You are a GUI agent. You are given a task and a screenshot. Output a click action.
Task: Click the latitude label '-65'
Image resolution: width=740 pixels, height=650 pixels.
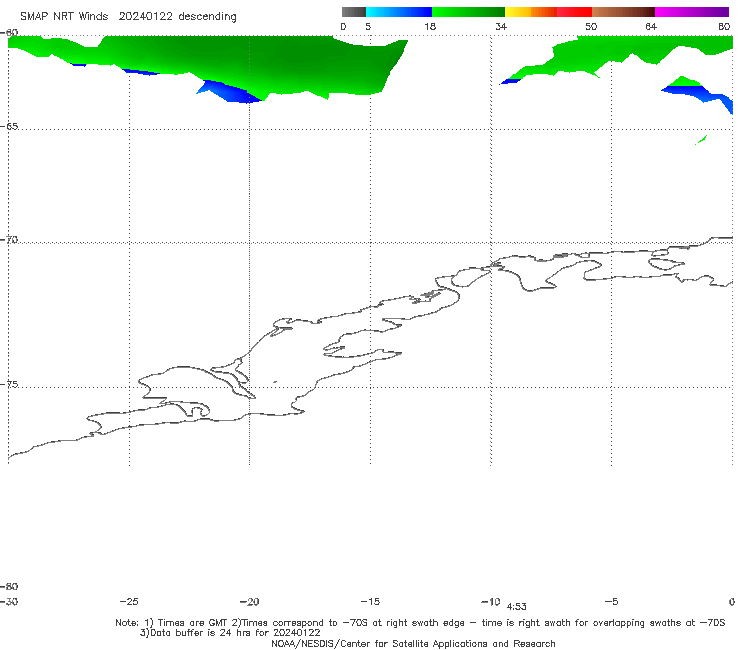tap(9, 127)
